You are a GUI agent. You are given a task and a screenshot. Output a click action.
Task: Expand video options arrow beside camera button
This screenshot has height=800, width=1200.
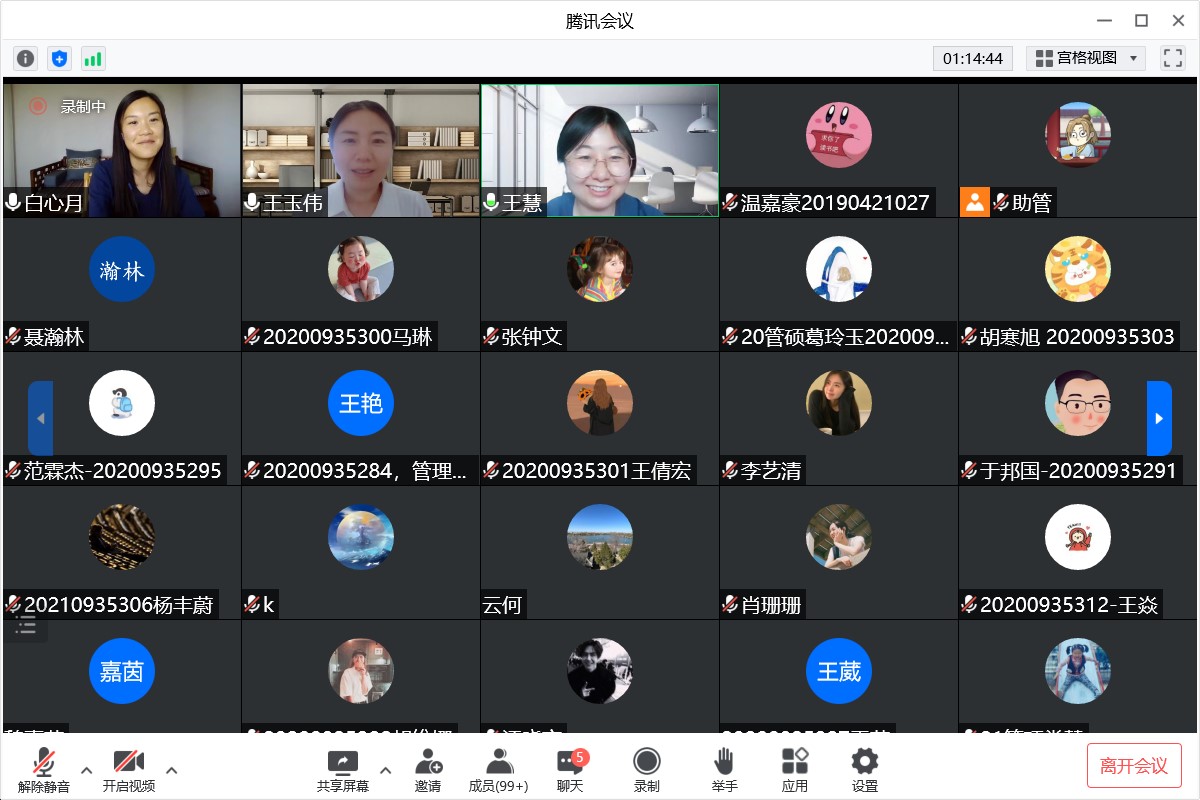(172, 770)
